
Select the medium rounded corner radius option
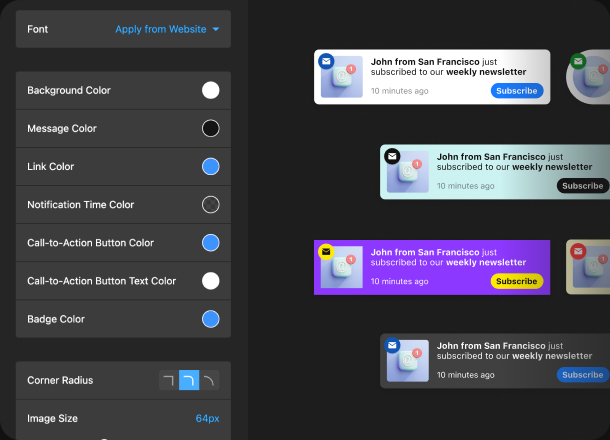(189, 381)
